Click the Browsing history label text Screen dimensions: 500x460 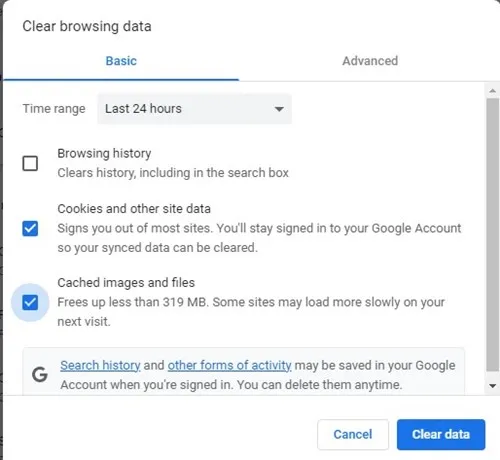104,153
